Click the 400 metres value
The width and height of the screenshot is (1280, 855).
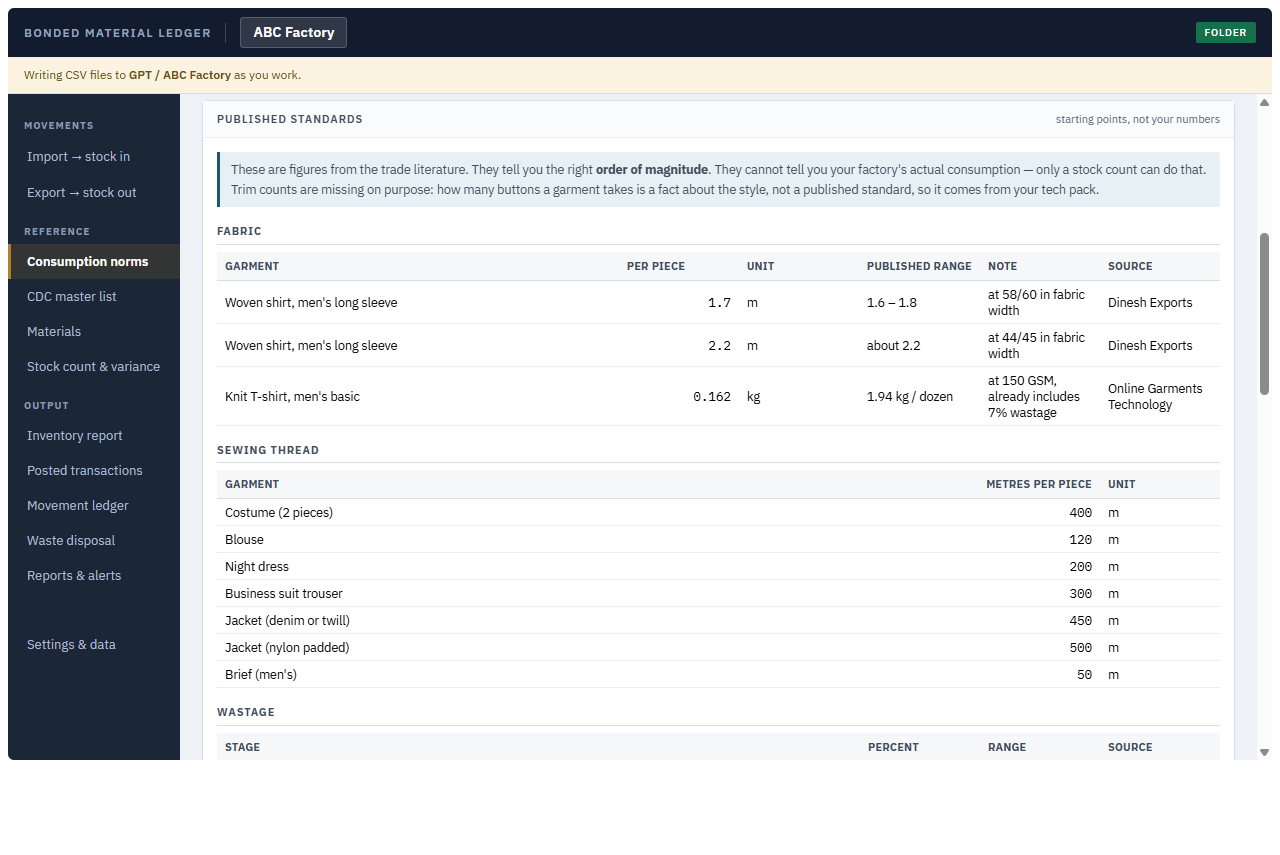(x=1080, y=513)
